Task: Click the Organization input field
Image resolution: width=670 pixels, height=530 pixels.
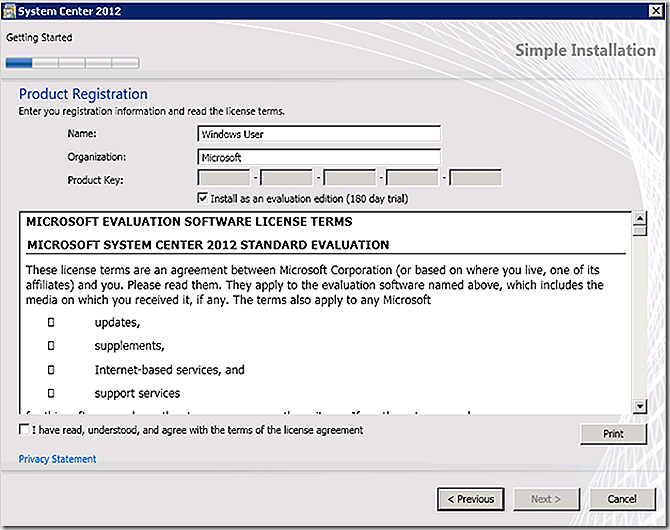Action: click(319, 157)
